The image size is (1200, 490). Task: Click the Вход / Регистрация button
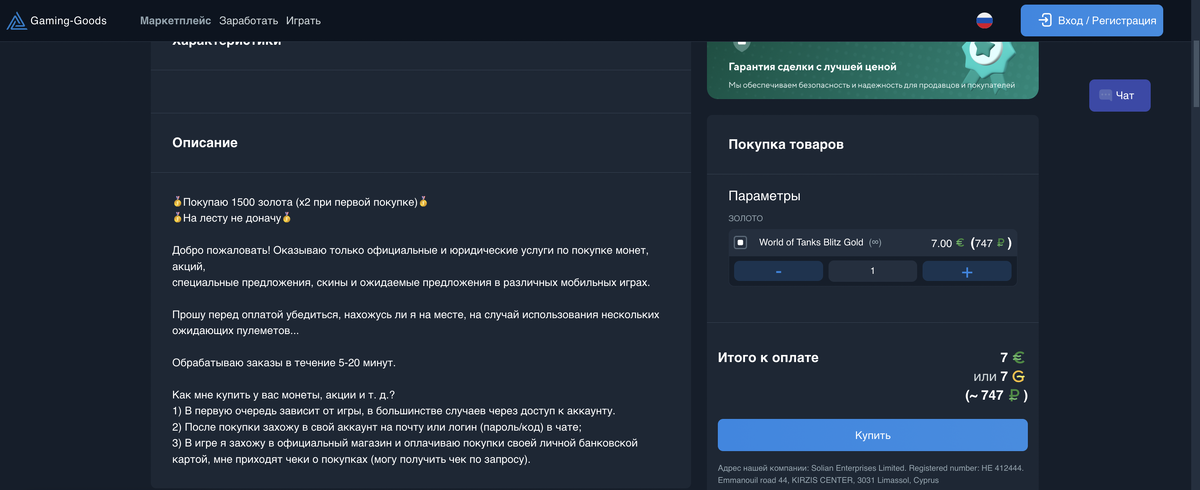pos(1091,20)
